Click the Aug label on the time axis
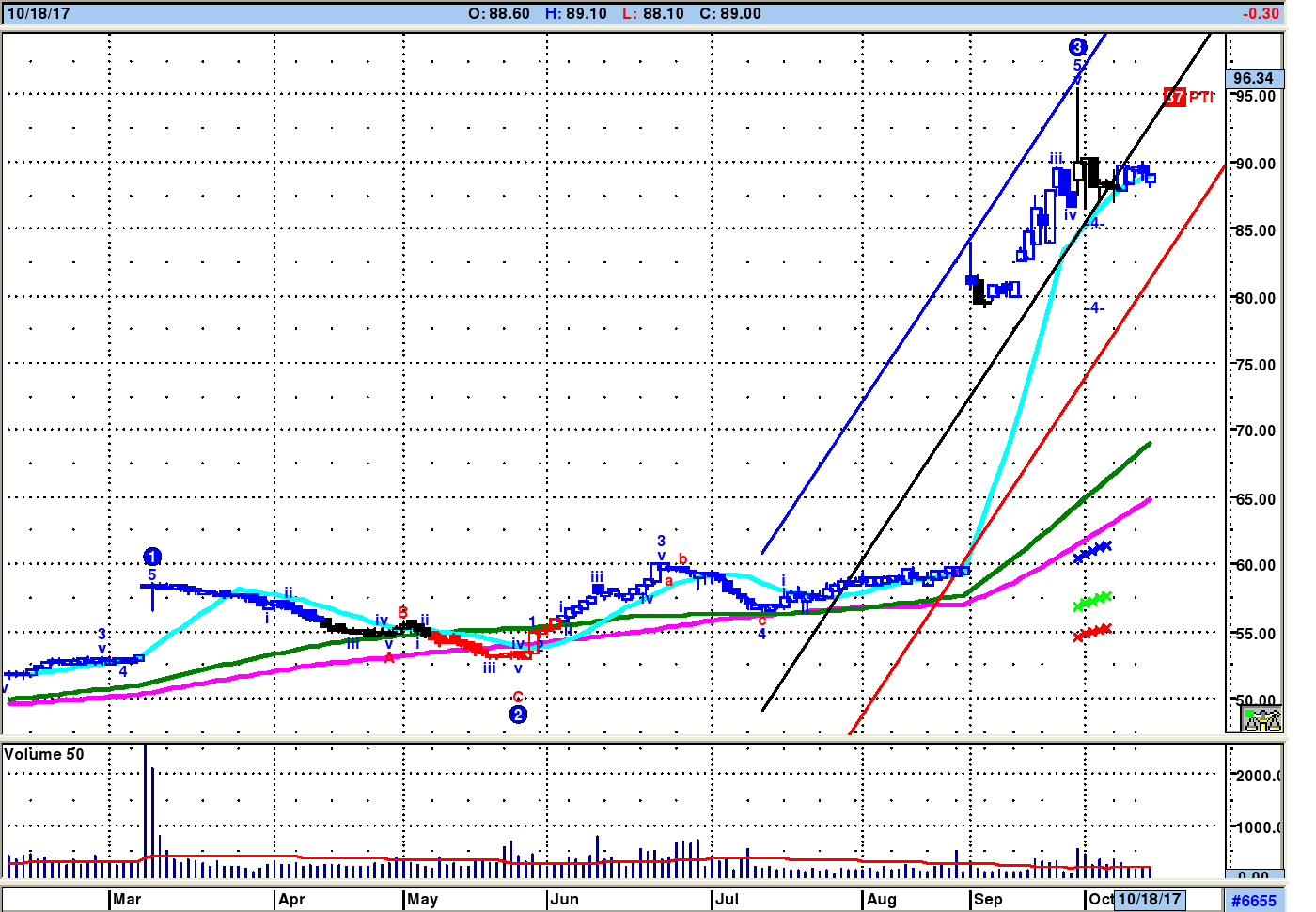The width and height of the screenshot is (1316, 912). pyautogui.click(x=882, y=899)
